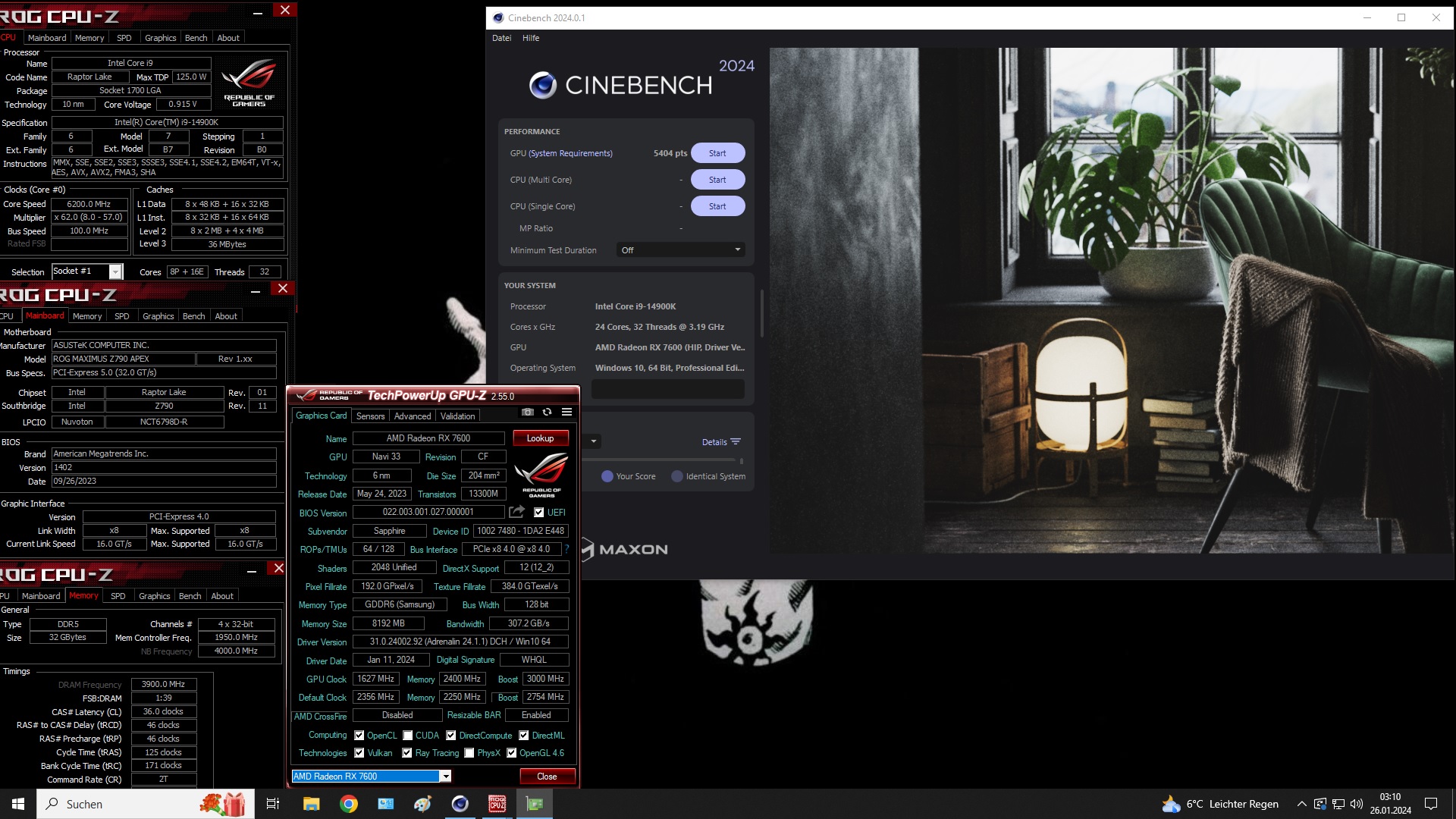
Task: Click the Windows search box Suchen
Action: [x=146, y=804]
